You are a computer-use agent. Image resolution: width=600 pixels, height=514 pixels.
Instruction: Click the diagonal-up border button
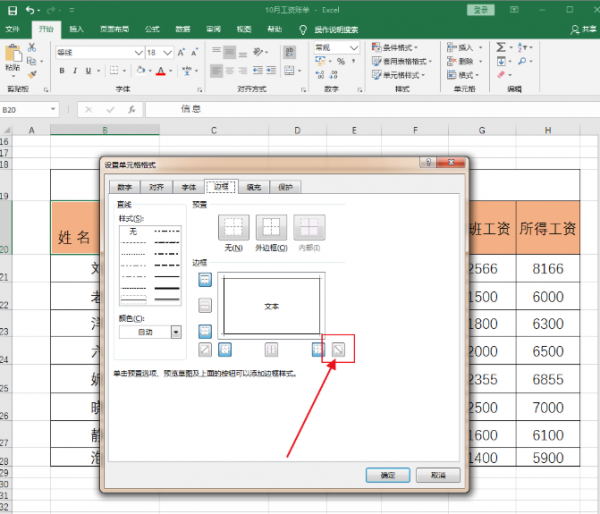coord(205,349)
